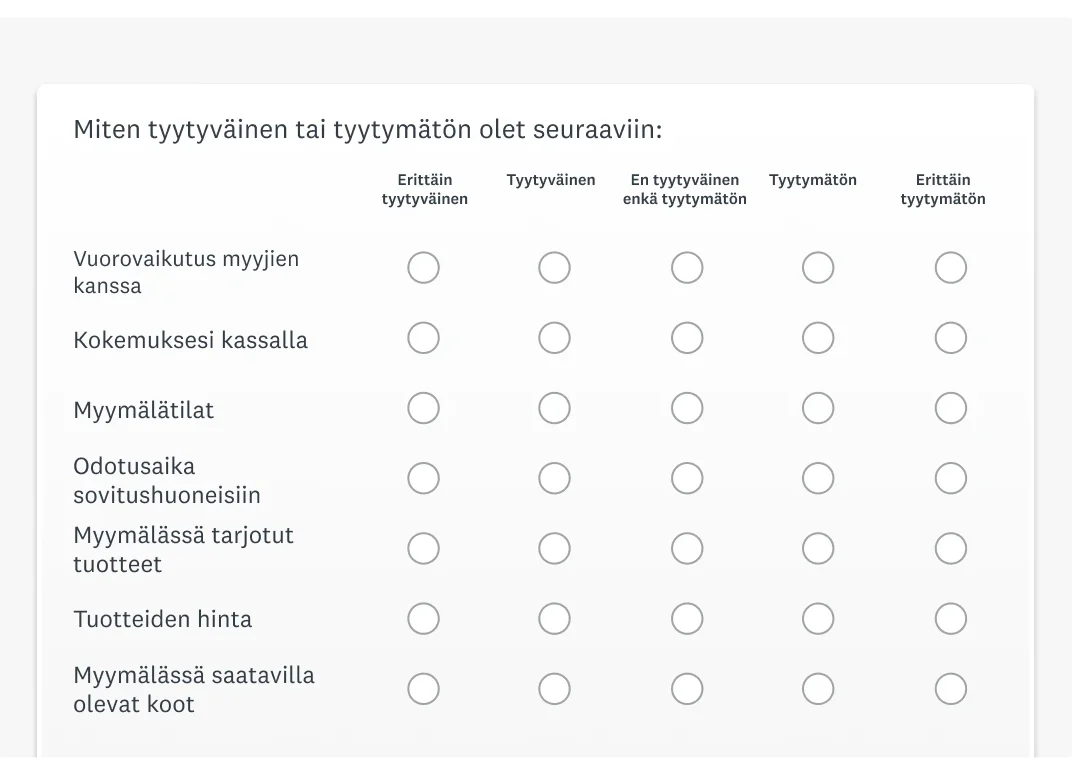Screen dimensions: 1072x770
Task: Select Tyytymätön for Kokemuksesi kassalla
Action: [818, 338]
